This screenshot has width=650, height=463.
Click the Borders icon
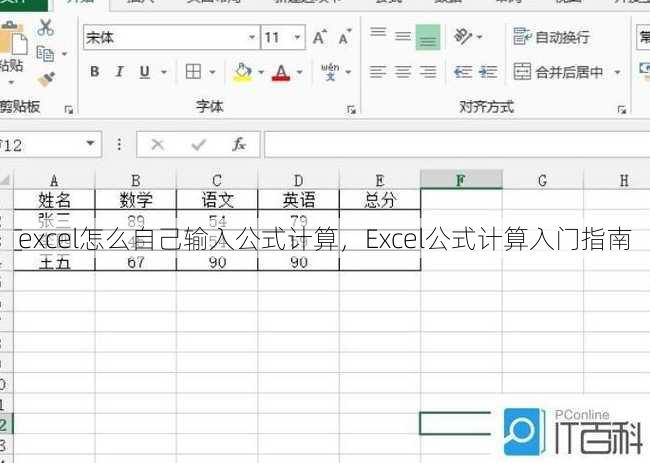193,71
